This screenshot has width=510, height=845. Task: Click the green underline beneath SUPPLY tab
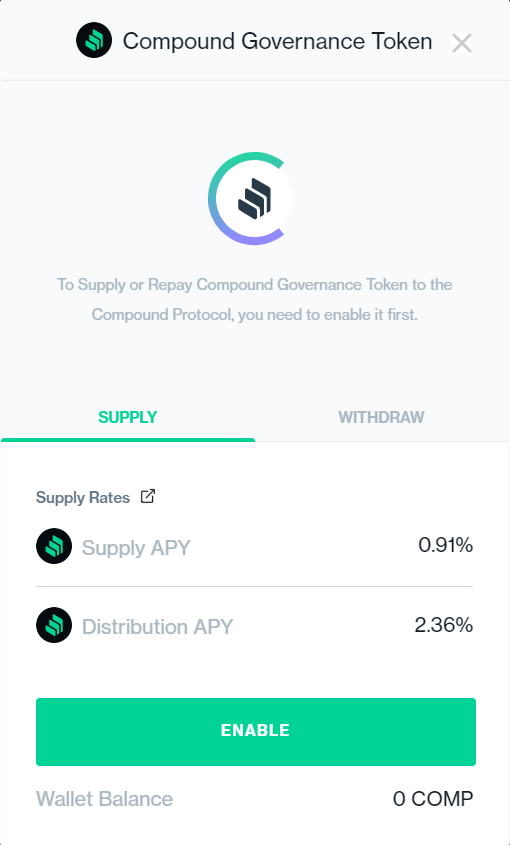tap(128, 440)
